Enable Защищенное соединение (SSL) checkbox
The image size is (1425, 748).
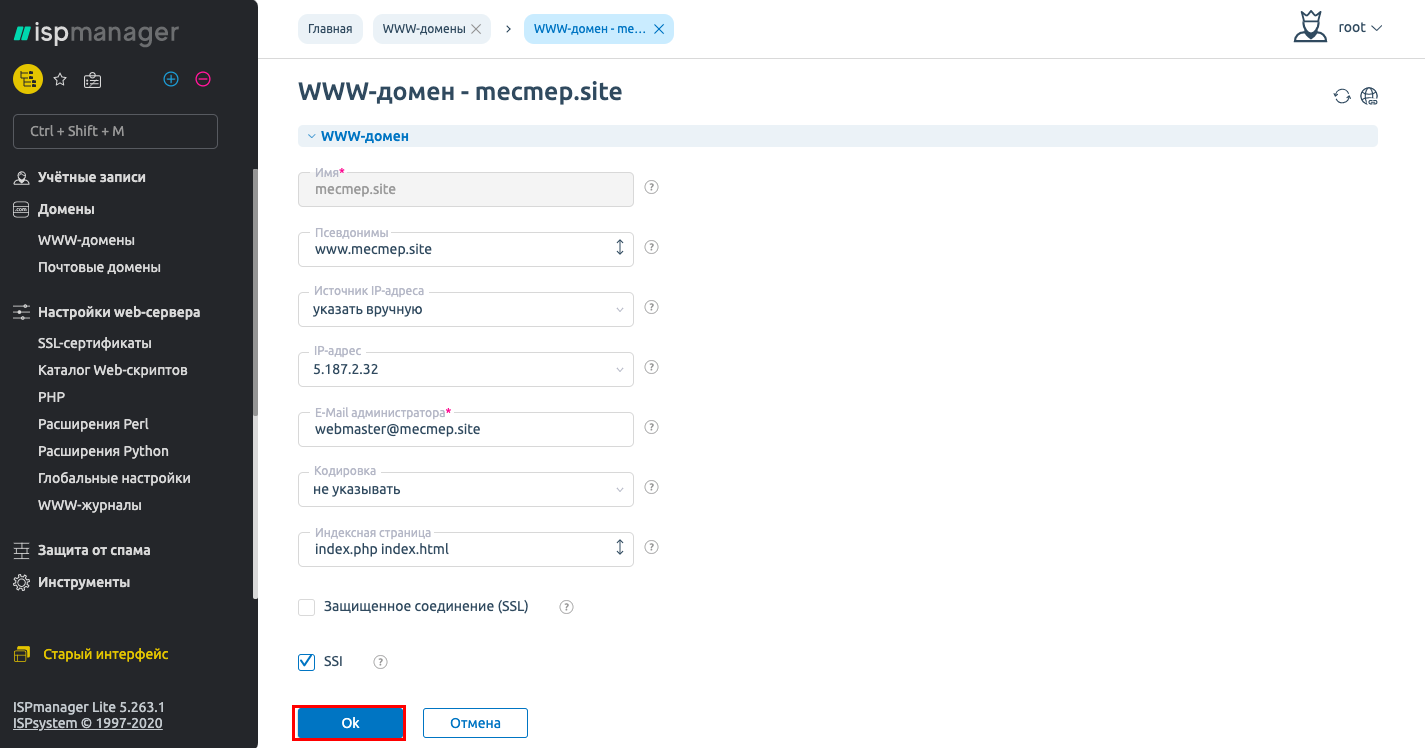pyautogui.click(x=307, y=607)
